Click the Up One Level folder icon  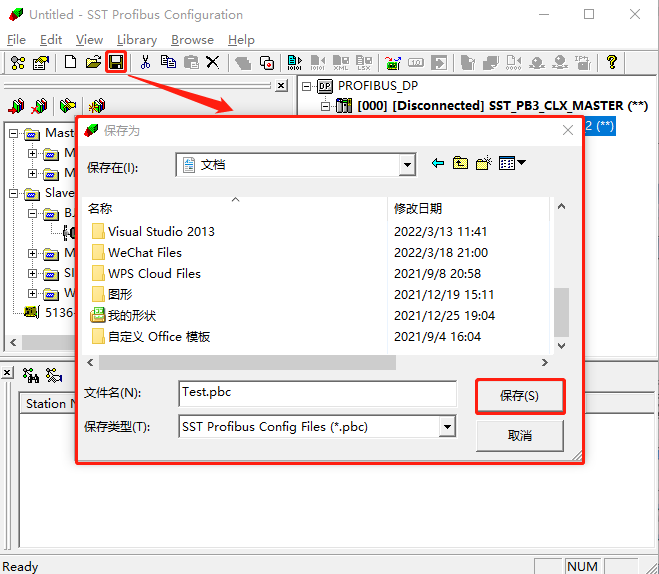pyautogui.click(x=460, y=163)
